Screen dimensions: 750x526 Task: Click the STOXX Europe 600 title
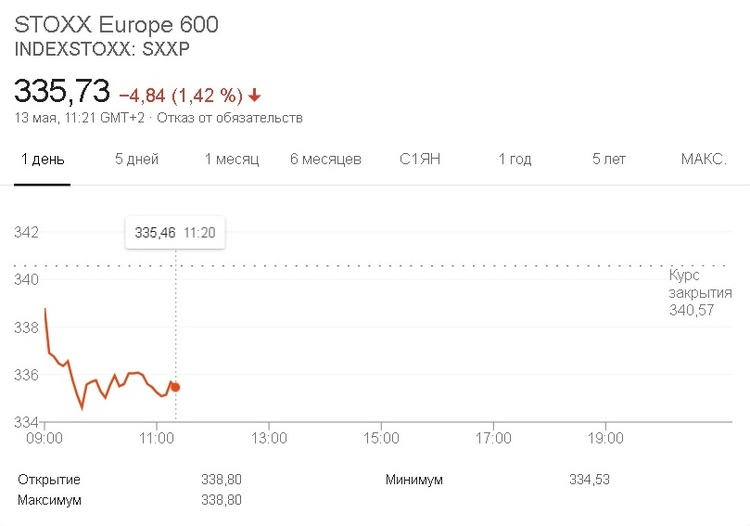(x=116, y=25)
